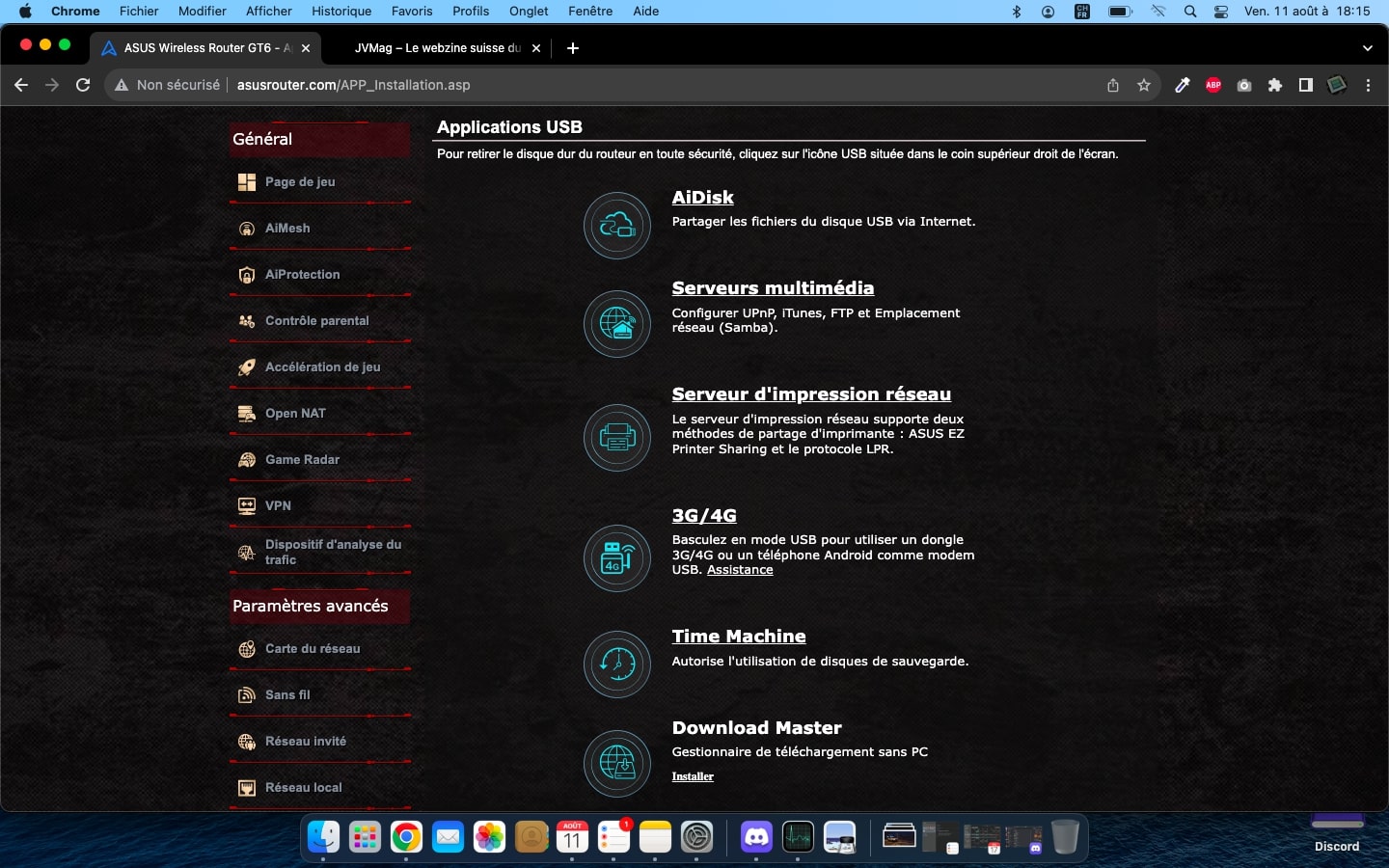
Task: Open the Favoris menu
Action: (x=412, y=11)
